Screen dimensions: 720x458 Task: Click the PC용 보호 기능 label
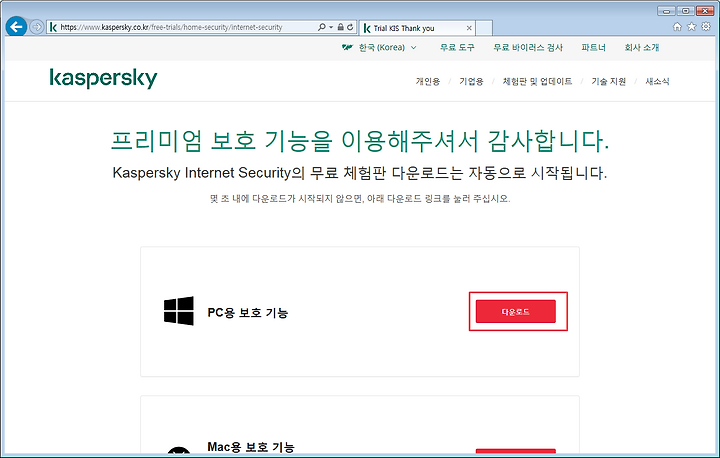[x=248, y=313]
